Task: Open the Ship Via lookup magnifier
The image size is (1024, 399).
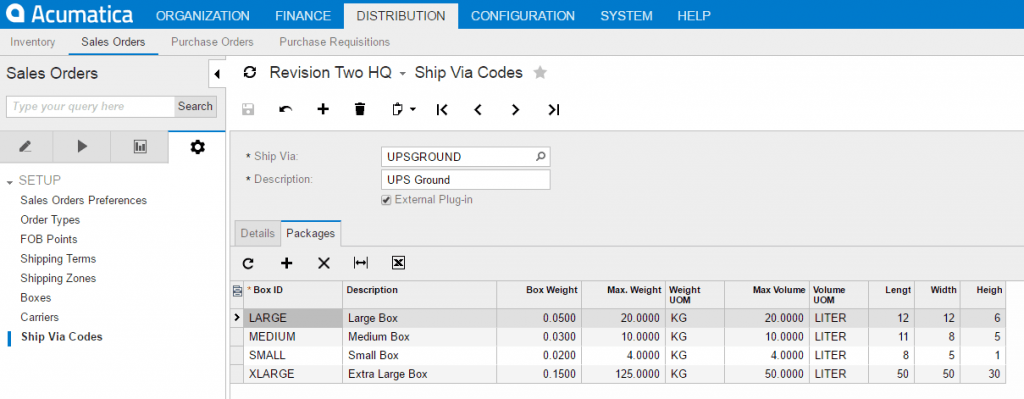Action: coord(541,157)
